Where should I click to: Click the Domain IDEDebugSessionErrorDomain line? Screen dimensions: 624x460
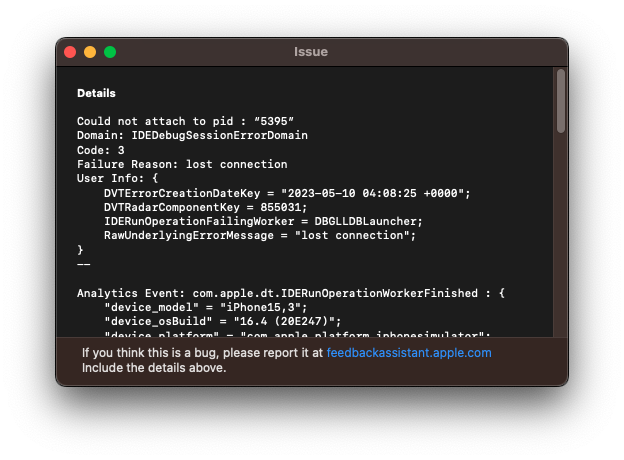pyautogui.click(x=192, y=135)
